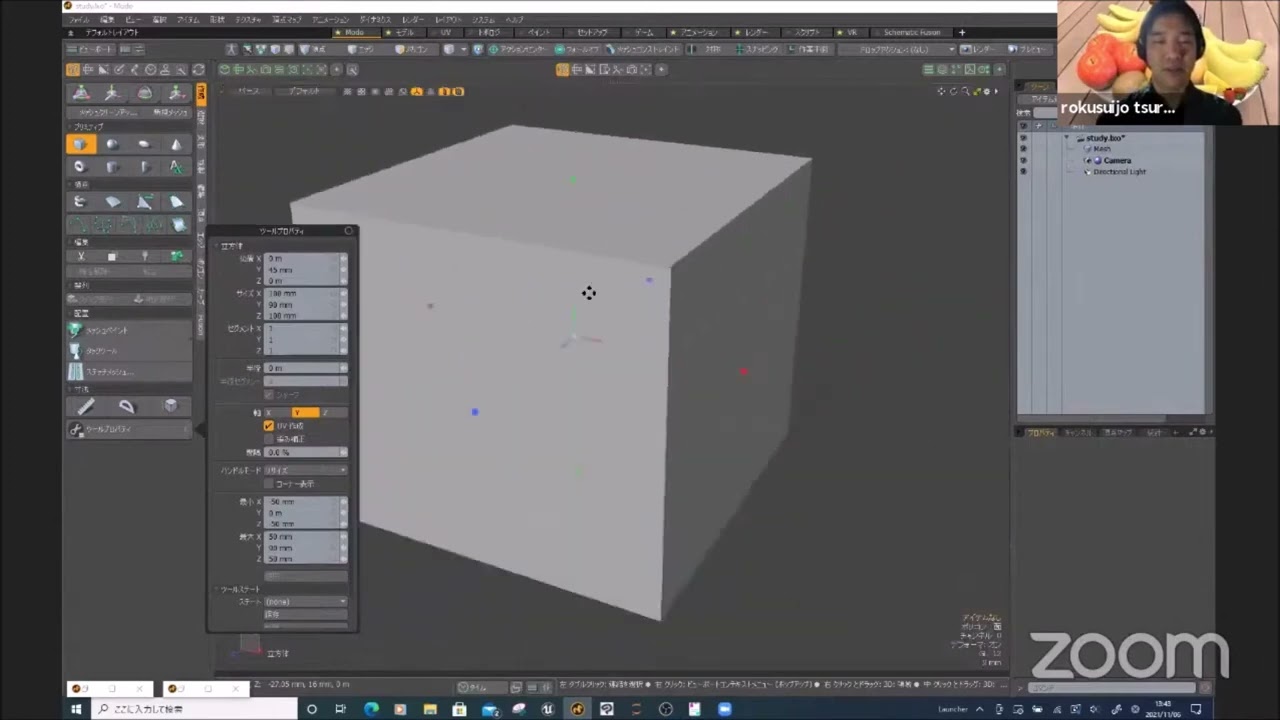
Task: Open the Perspective view type dropdown
Action: pyautogui.click(x=248, y=91)
